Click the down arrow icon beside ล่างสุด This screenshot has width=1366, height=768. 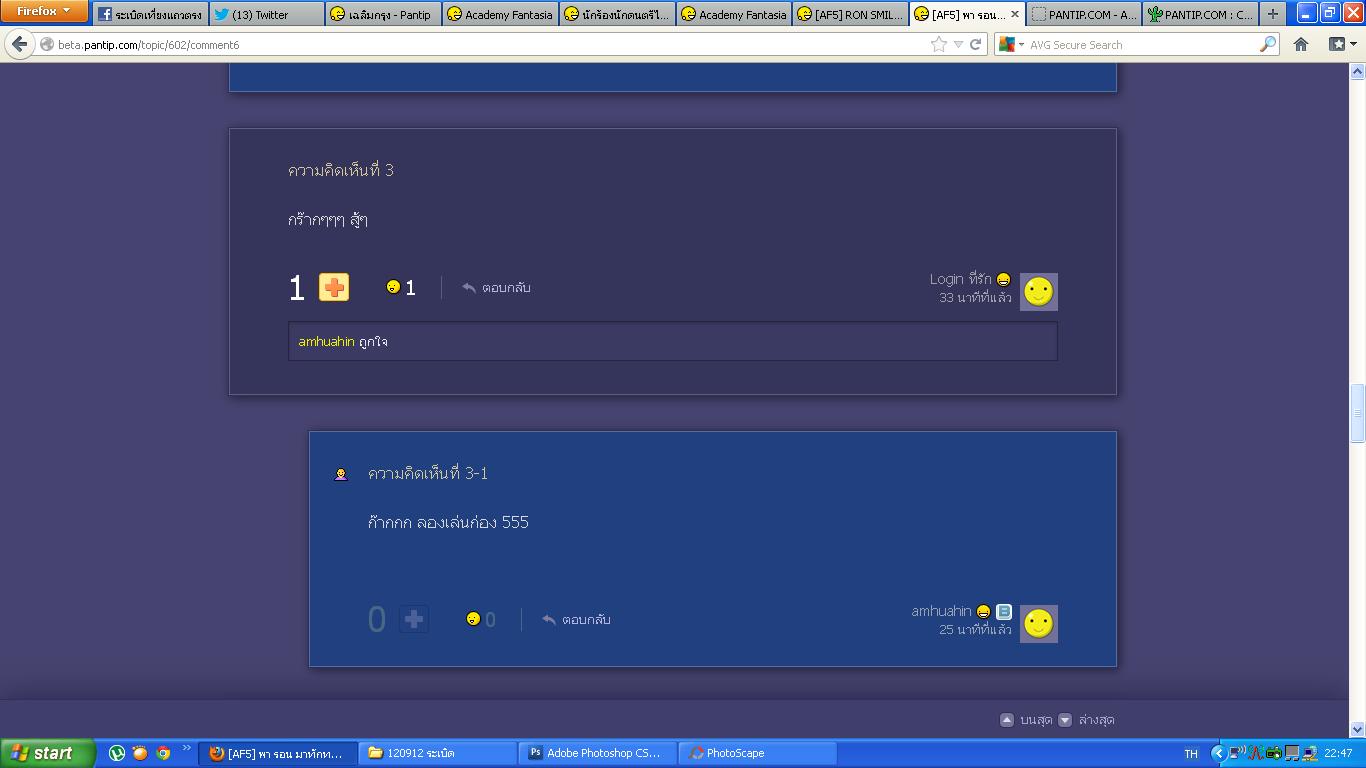coord(1065,720)
